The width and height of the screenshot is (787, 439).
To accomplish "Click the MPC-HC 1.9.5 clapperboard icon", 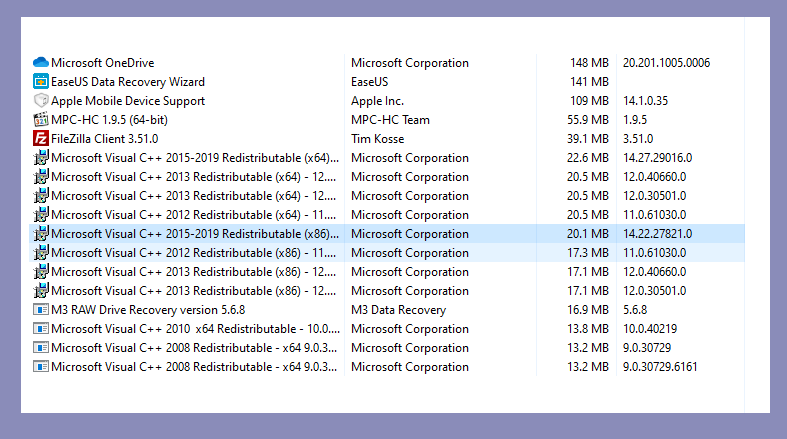I will (x=41, y=119).
